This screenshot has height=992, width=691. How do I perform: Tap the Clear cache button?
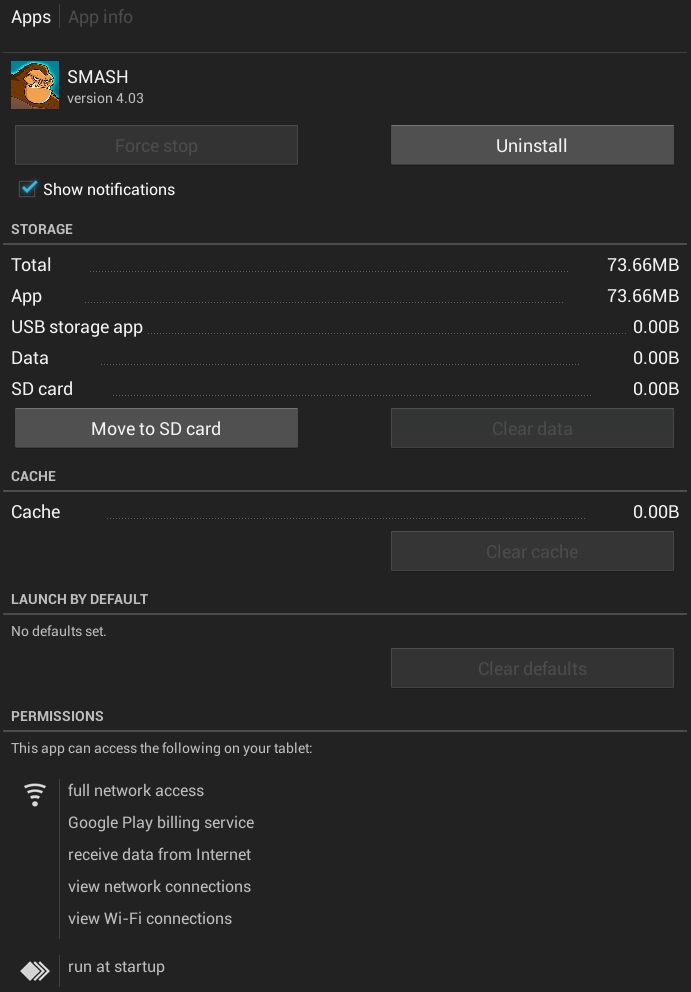532,551
